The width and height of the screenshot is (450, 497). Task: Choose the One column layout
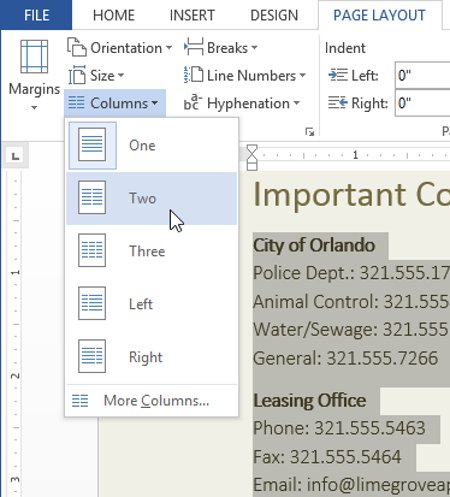point(152,146)
